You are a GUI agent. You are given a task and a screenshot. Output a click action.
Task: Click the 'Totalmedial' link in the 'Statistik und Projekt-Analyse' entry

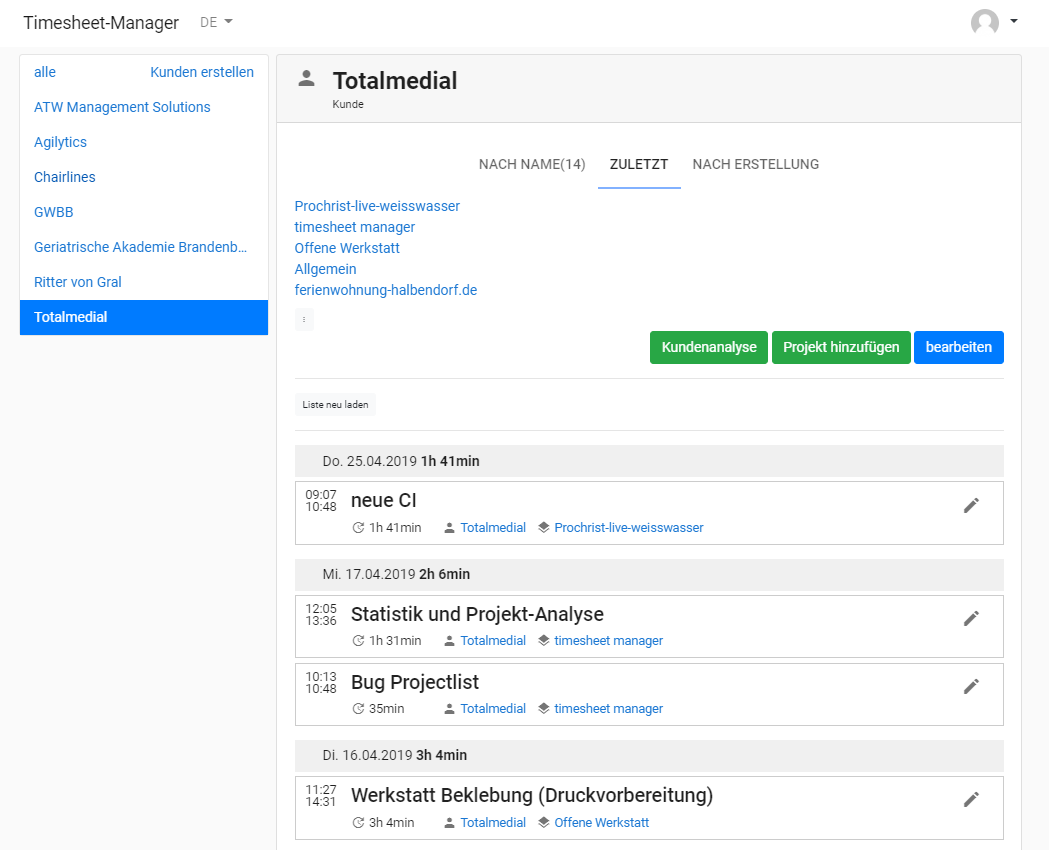click(493, 641)
